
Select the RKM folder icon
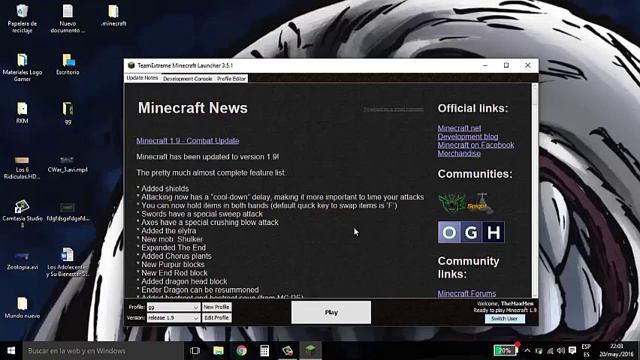tap(22, 113)
